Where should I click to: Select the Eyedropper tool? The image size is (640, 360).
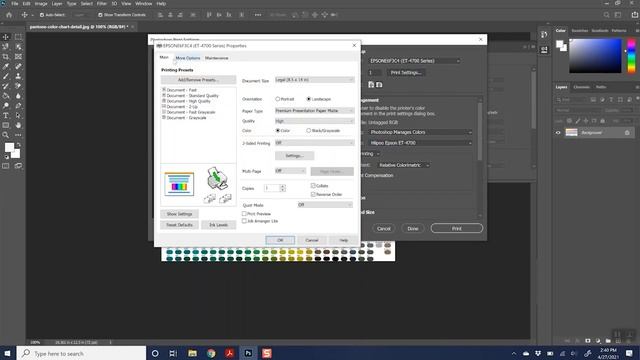click(6, 66)
